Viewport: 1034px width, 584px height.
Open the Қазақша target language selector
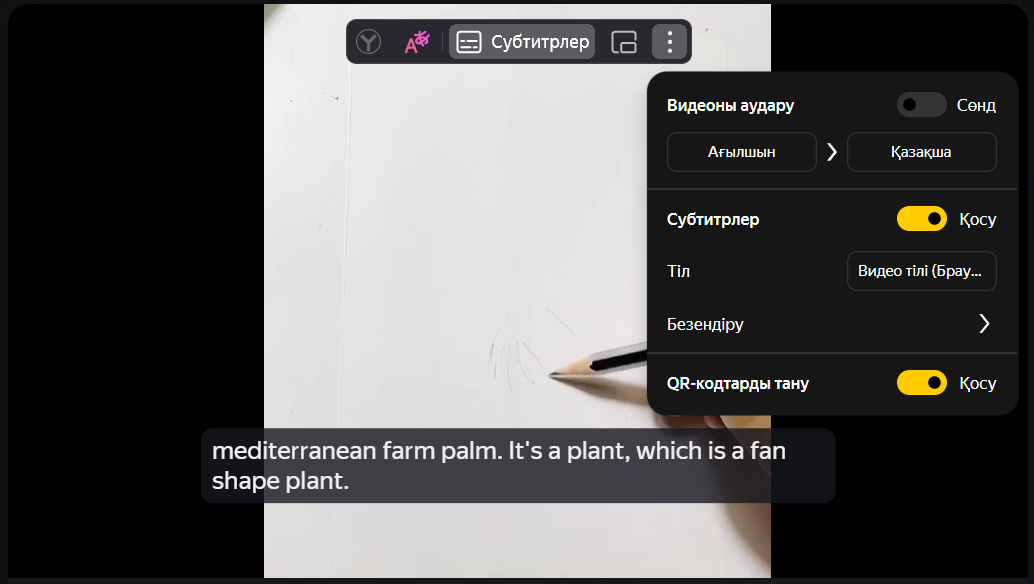pyautogui.click(x=921, y=152)
